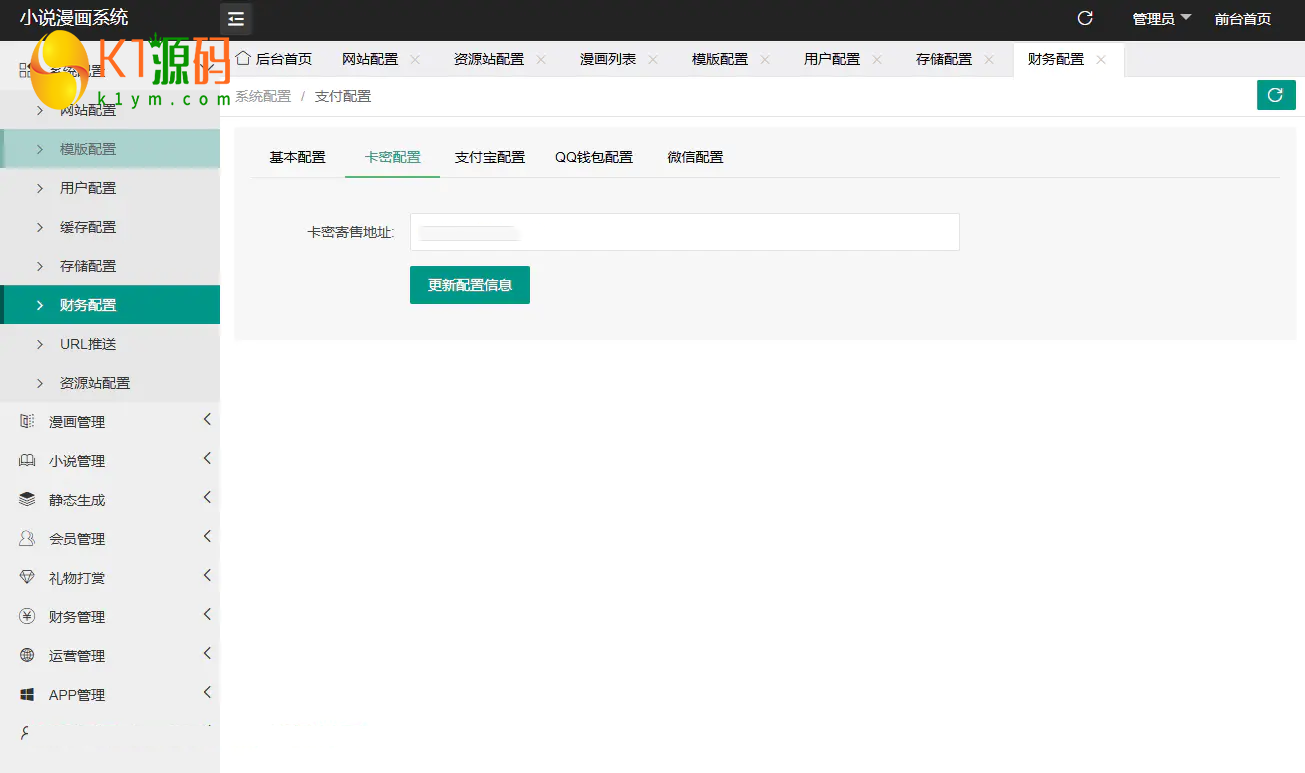The width and height of the screenshot is (1305, 773).
Task: Click the 漫画管理 book icon in sidebar
Action: click(x=27, y=422)
